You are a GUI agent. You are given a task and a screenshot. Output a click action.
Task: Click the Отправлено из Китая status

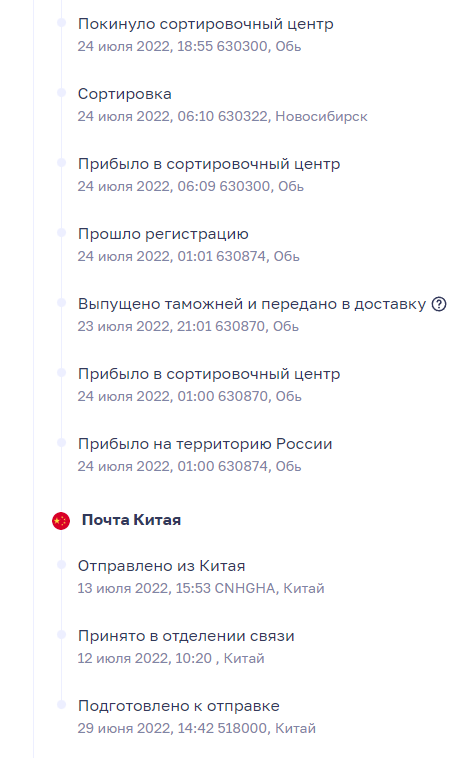[162, 566]
